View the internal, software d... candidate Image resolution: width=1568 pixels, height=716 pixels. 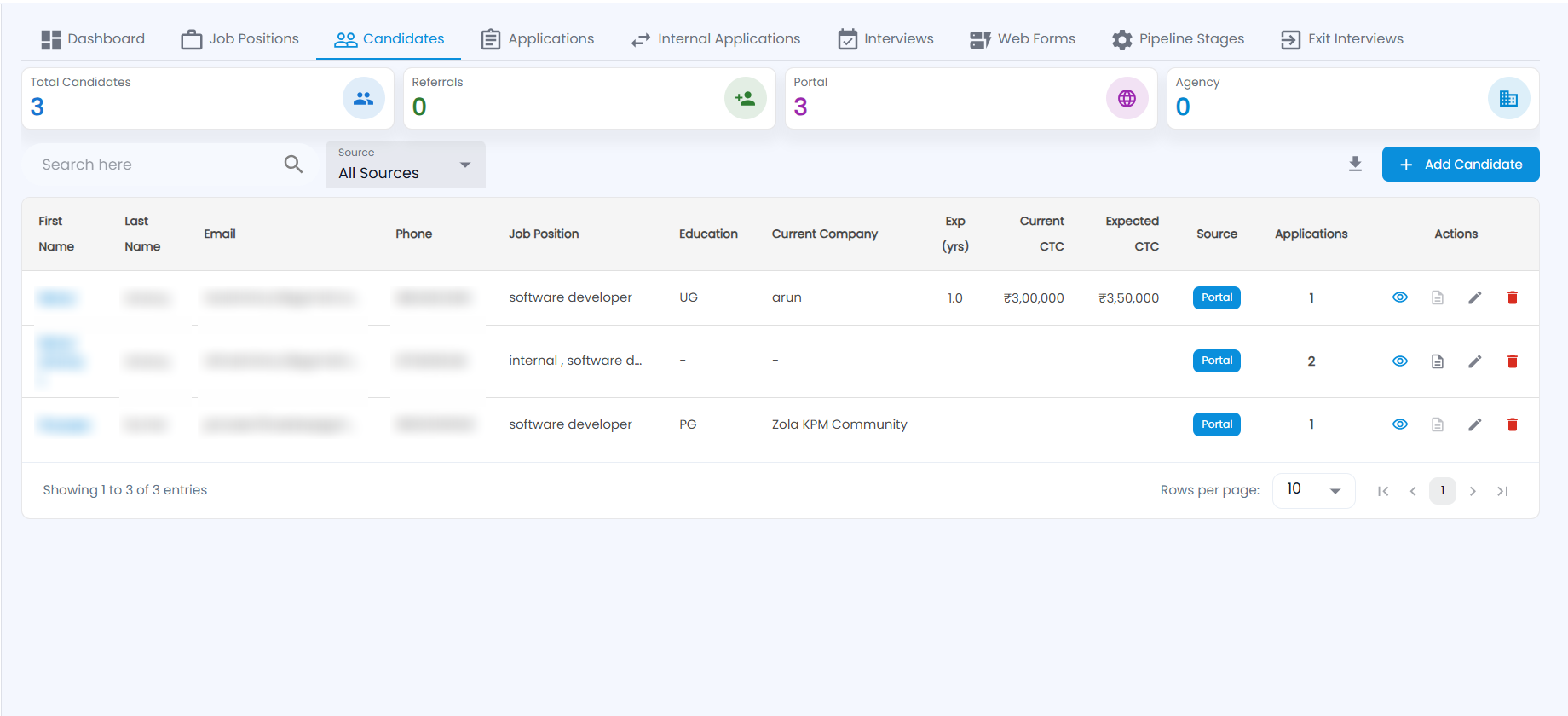[1400, 361]
